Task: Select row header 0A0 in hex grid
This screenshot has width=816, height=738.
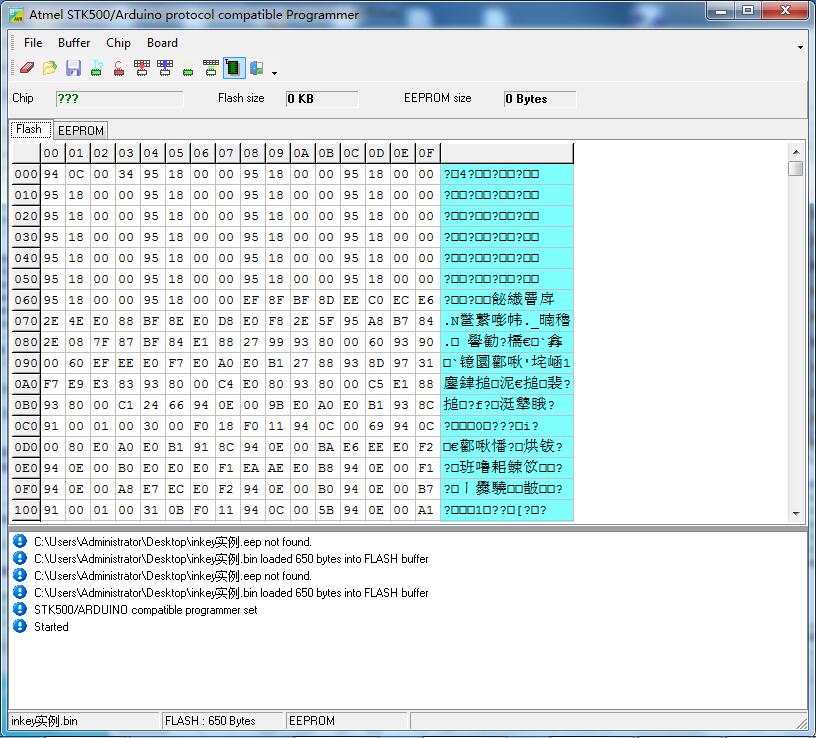Action: click(26, 384)
